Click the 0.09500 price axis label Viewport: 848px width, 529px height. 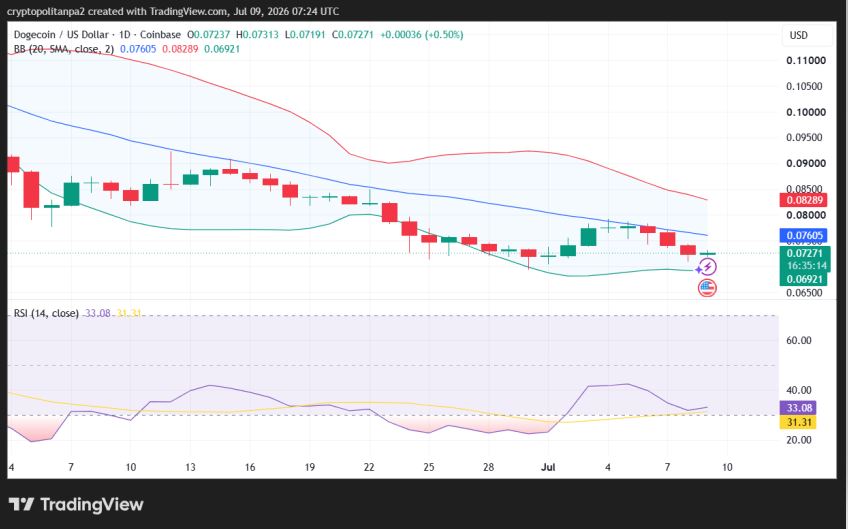click(804, 137)
